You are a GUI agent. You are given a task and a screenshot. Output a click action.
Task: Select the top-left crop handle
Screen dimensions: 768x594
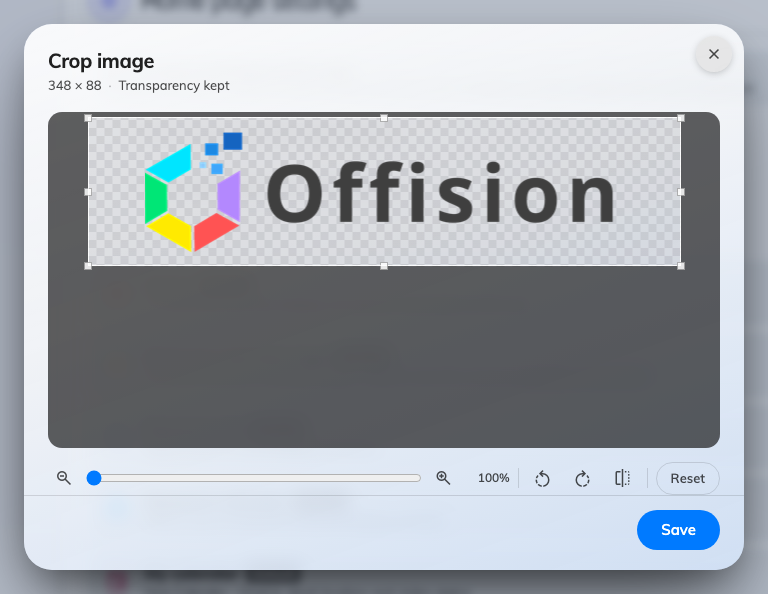click(x=88, y=118)
